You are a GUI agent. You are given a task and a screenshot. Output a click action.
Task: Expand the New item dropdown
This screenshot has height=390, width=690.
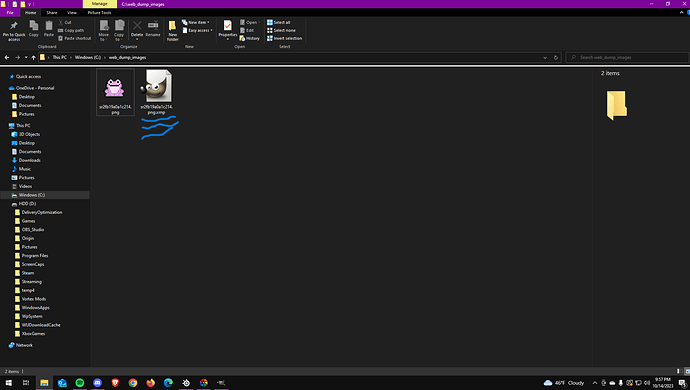[196, 22]
